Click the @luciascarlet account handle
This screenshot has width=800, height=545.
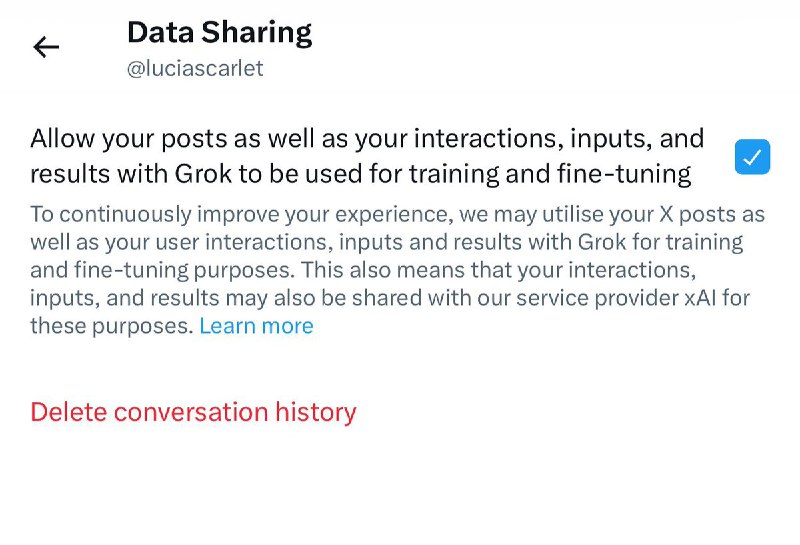pyautogui.click(x=195, y=70)
